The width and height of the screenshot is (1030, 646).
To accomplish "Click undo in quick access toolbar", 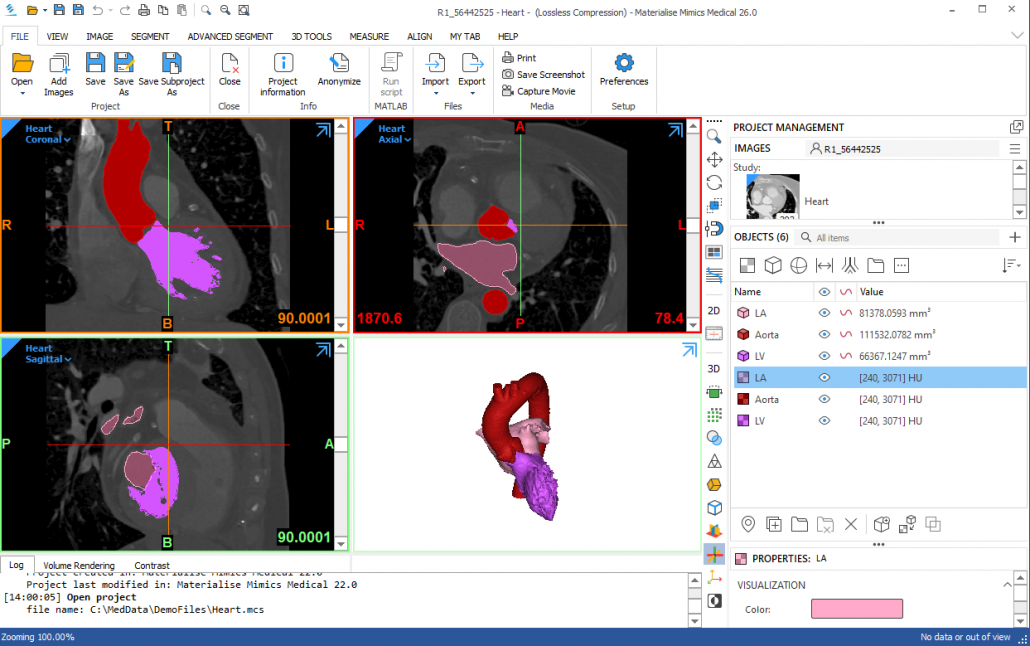I will 97,11.
